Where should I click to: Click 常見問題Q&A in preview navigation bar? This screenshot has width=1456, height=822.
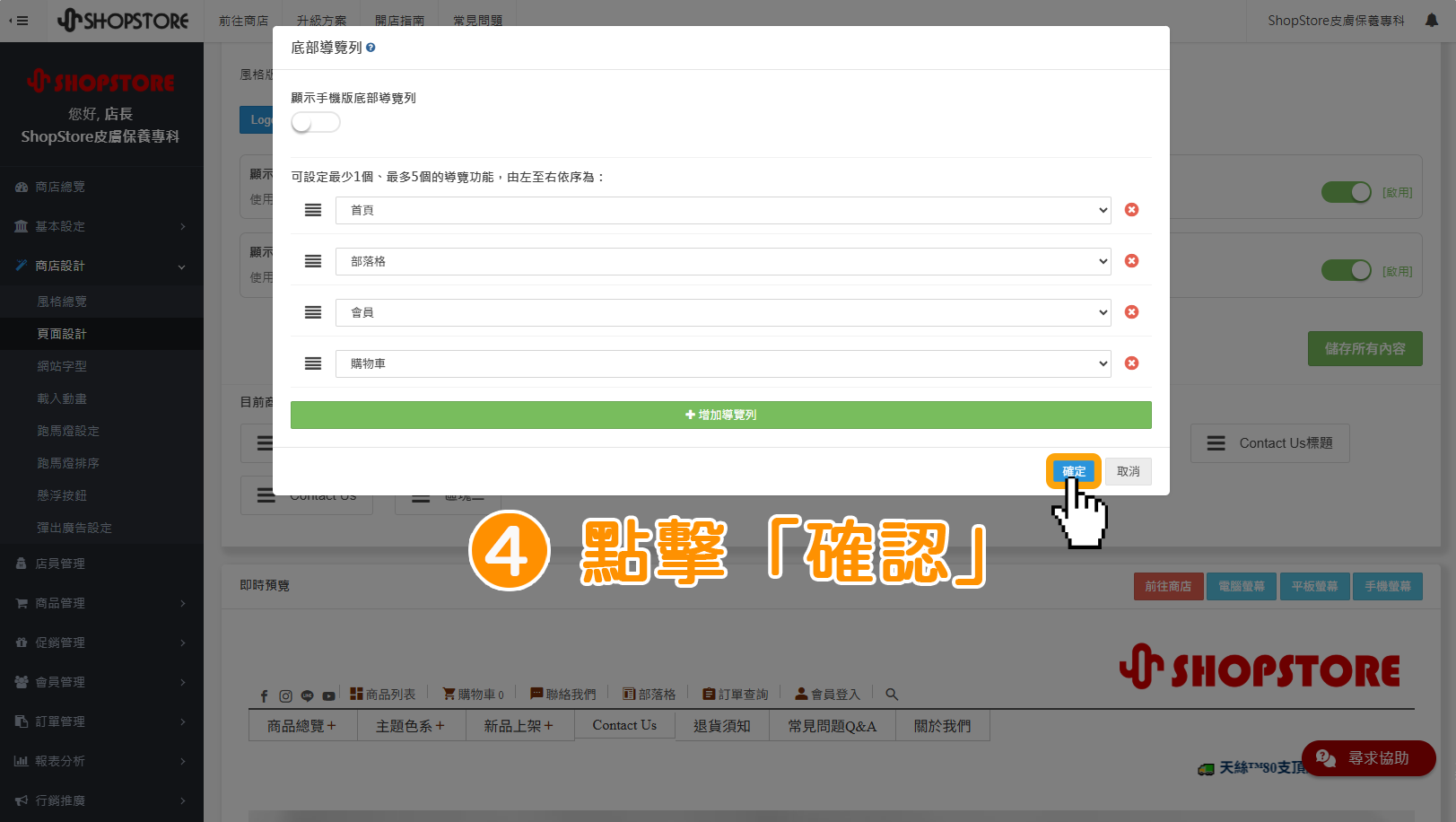pyautogui.click(x=833, y=725)
